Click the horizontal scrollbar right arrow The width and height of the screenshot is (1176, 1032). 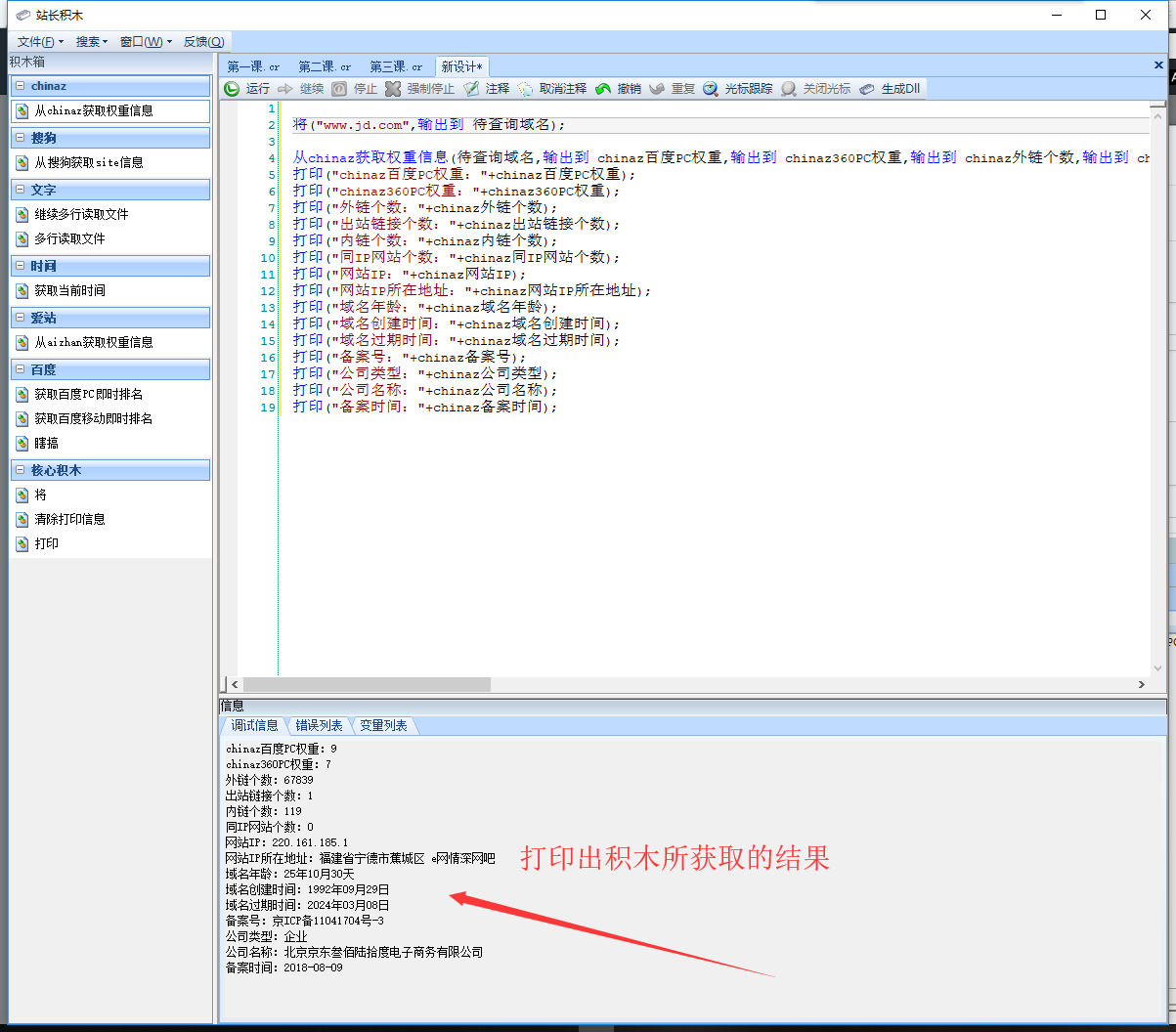[x=1141, y=685]
